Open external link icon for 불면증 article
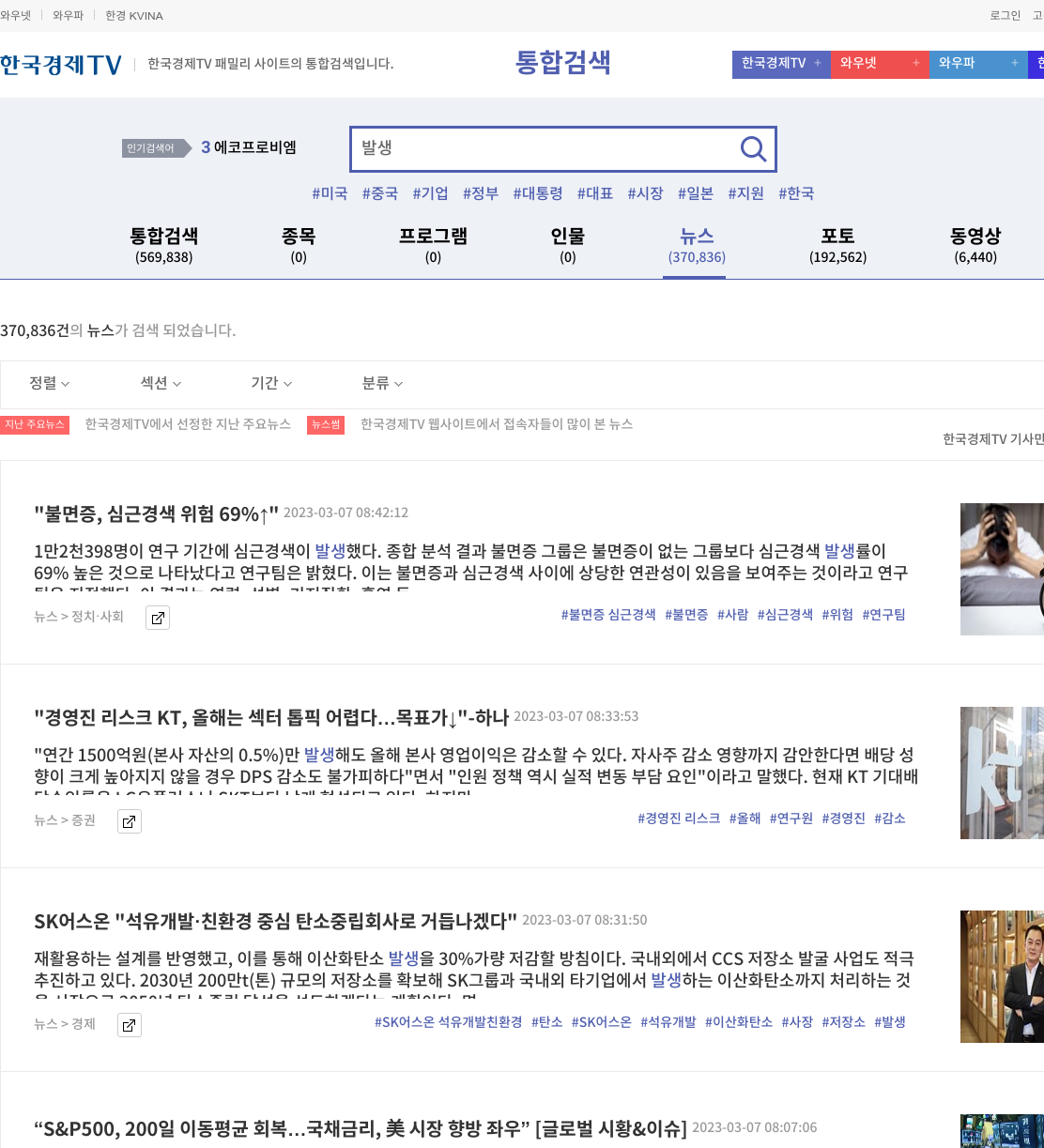 158,618
